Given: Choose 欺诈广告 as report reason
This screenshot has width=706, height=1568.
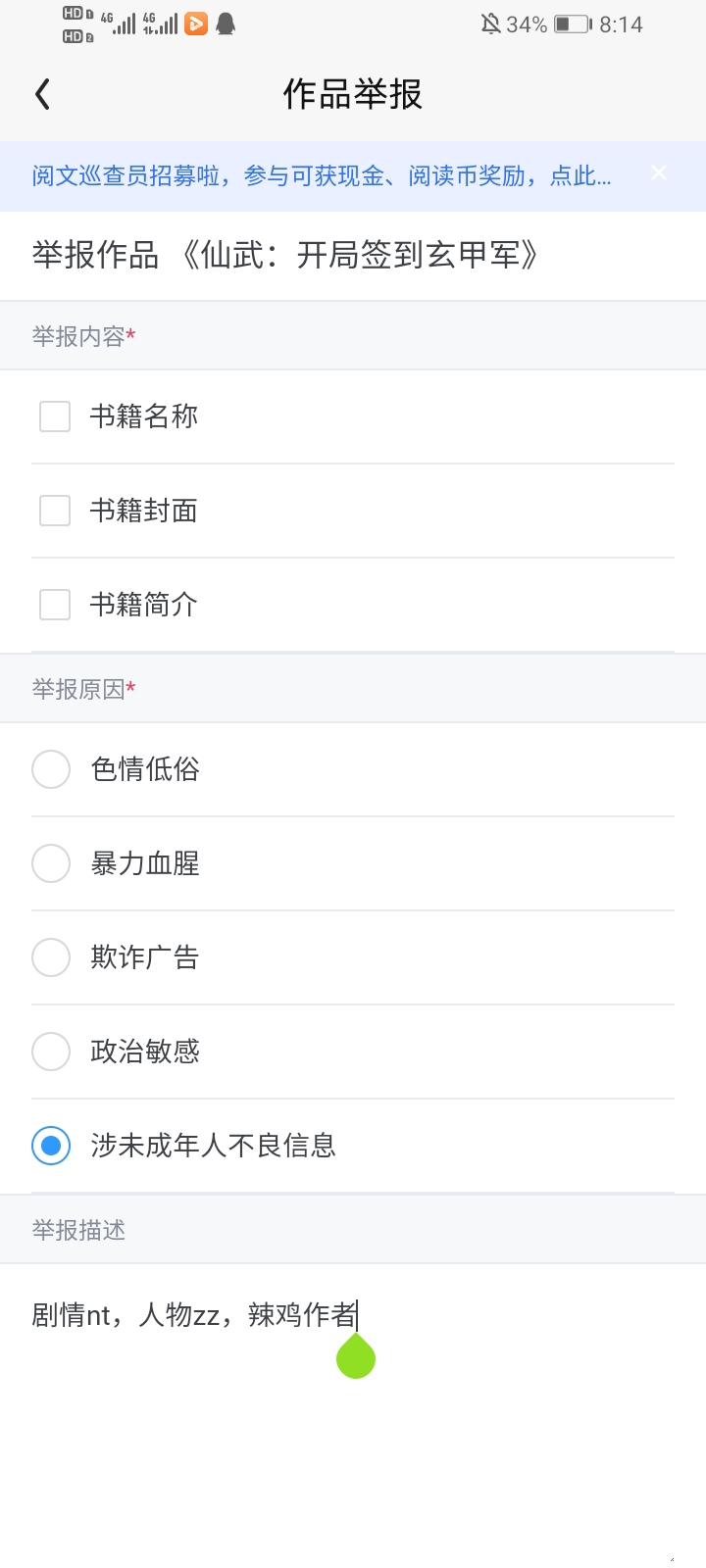Looking at the screenshot, I should click(x=51, y=957).
